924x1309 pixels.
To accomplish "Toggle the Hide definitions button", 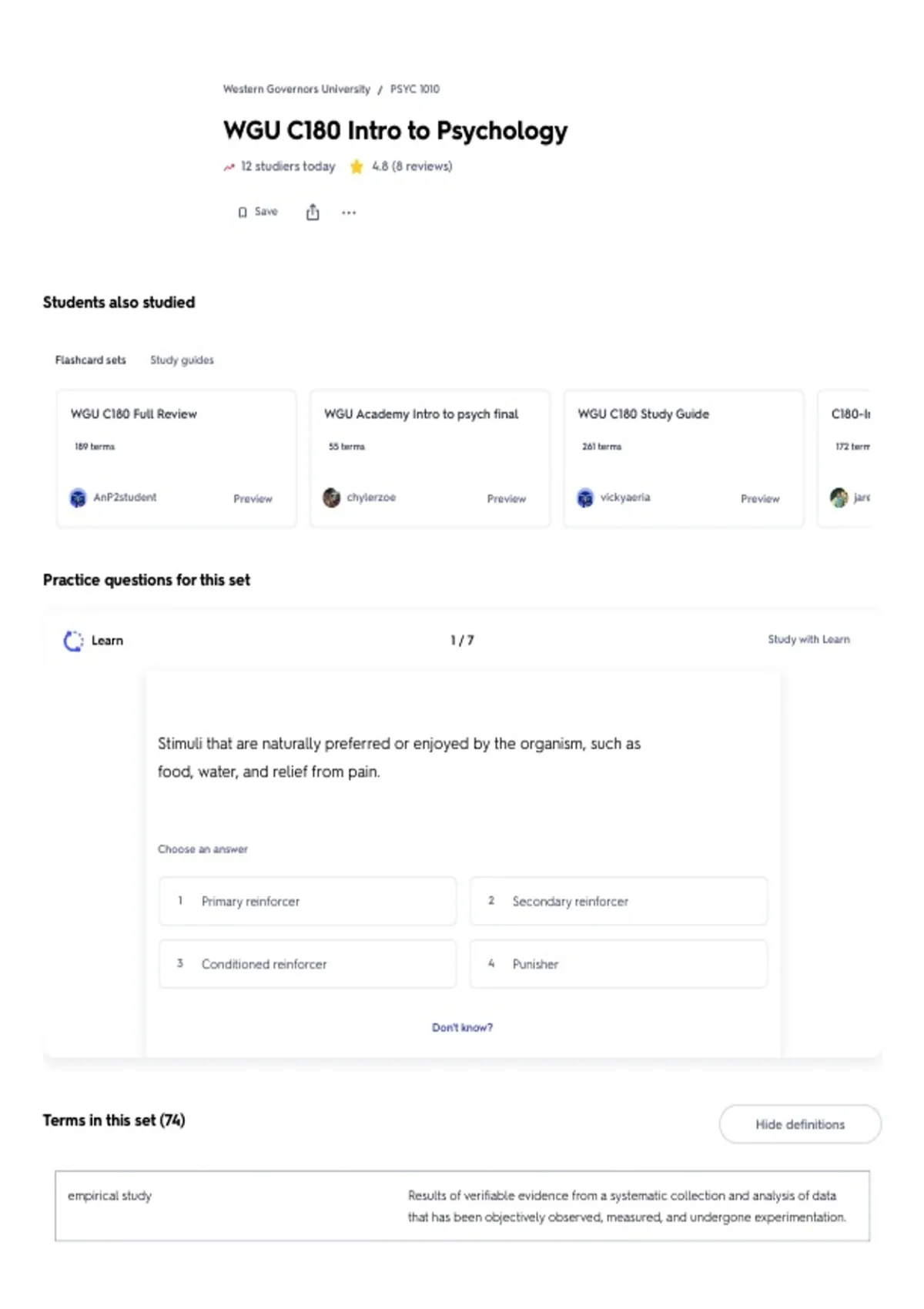I will 800,1124.
